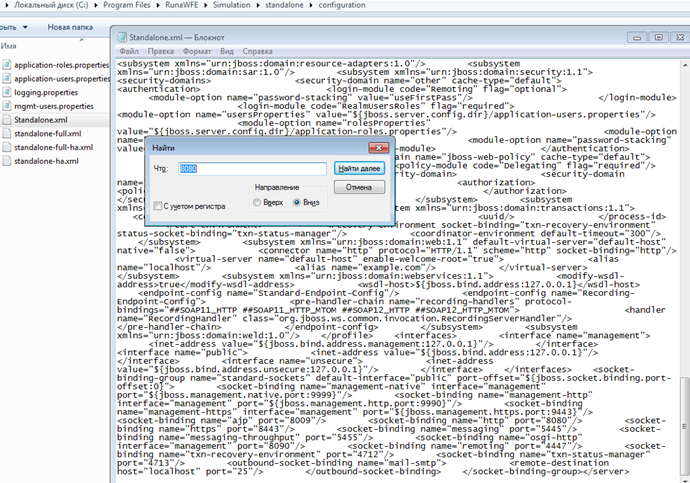Screen dimensions: 690x483
Task: Focus the Что search input field
Action: point(253,169)
